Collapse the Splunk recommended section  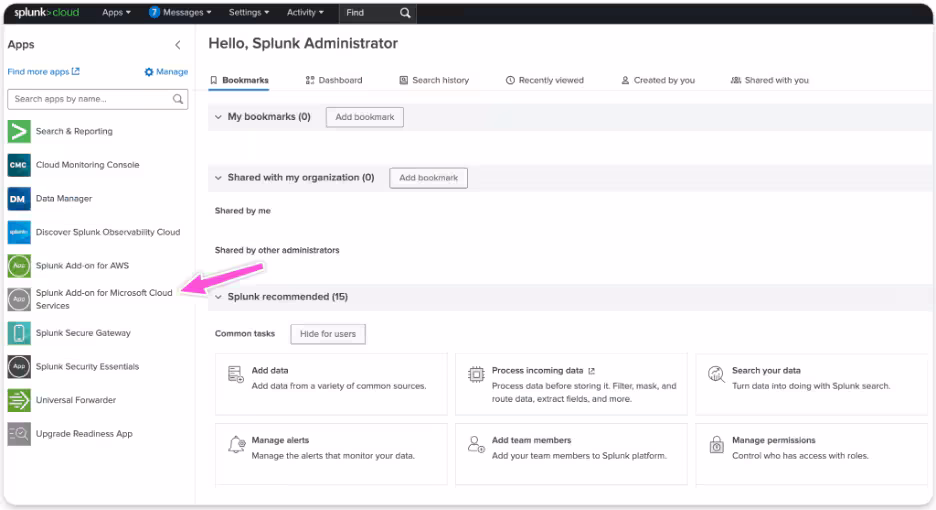[218, 297]
